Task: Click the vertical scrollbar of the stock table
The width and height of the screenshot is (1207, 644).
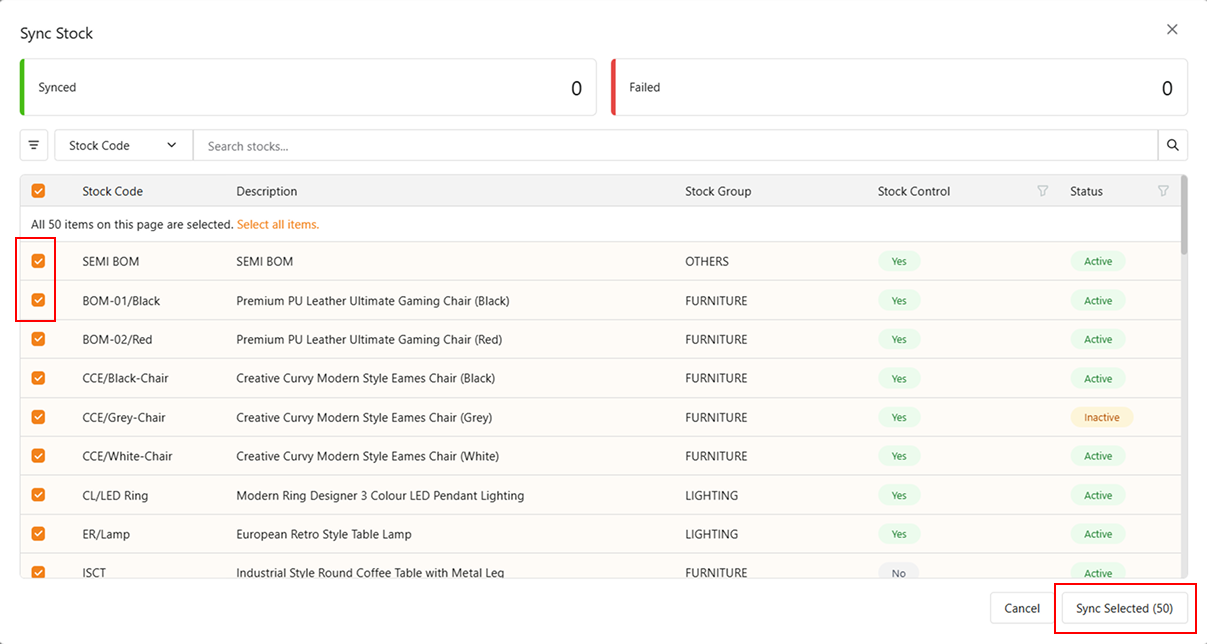Action: [x=1184, y=215]
